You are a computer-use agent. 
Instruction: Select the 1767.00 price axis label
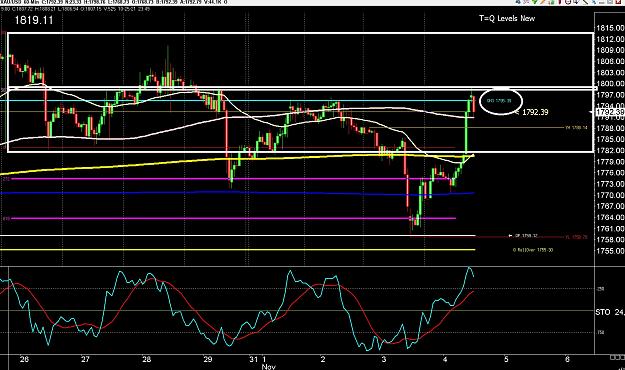click(x=610, y=207)
